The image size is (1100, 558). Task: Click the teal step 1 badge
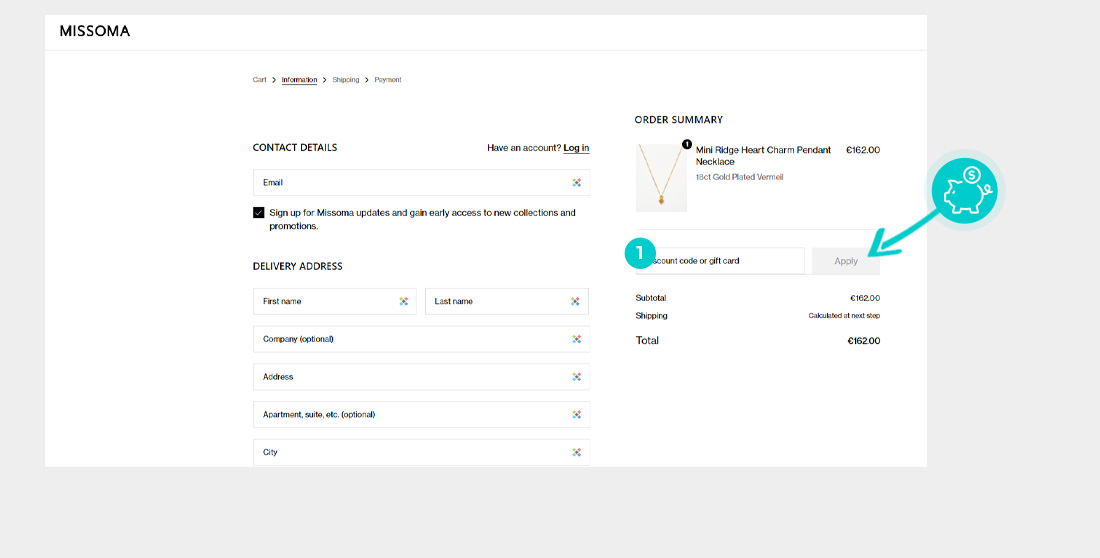pos(640,254)
